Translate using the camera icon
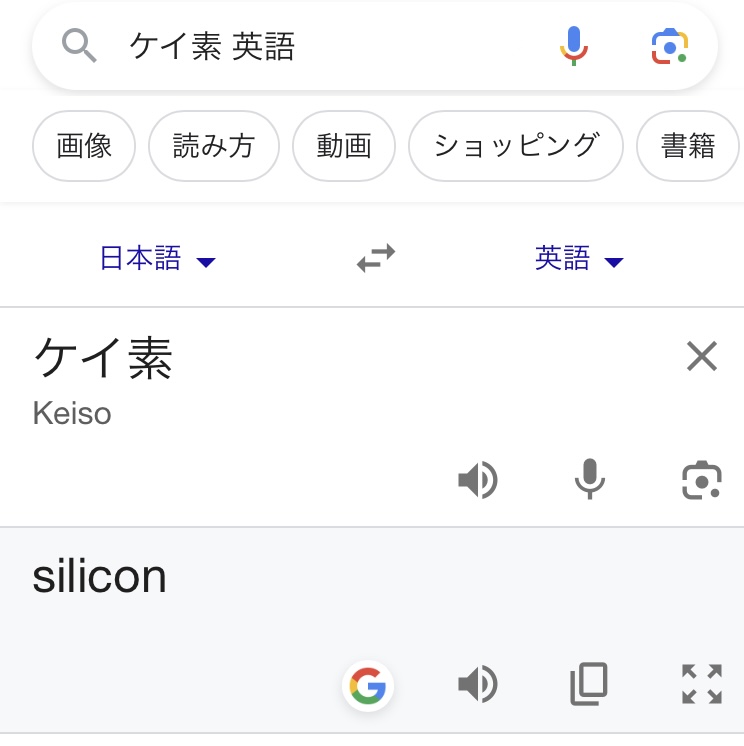 701,481
